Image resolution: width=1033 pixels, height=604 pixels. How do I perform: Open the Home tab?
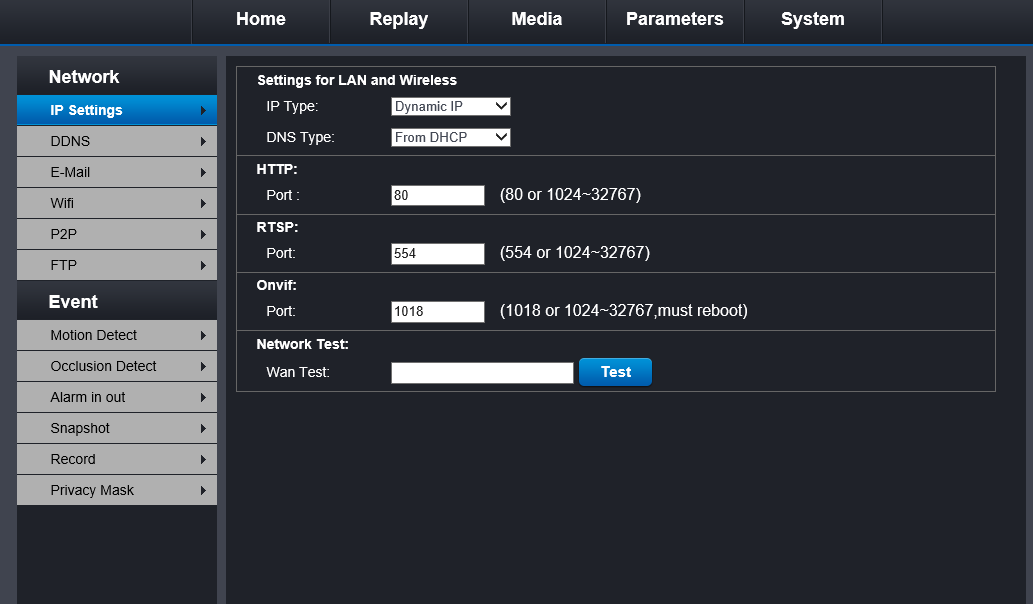click(x=260, y=20)
